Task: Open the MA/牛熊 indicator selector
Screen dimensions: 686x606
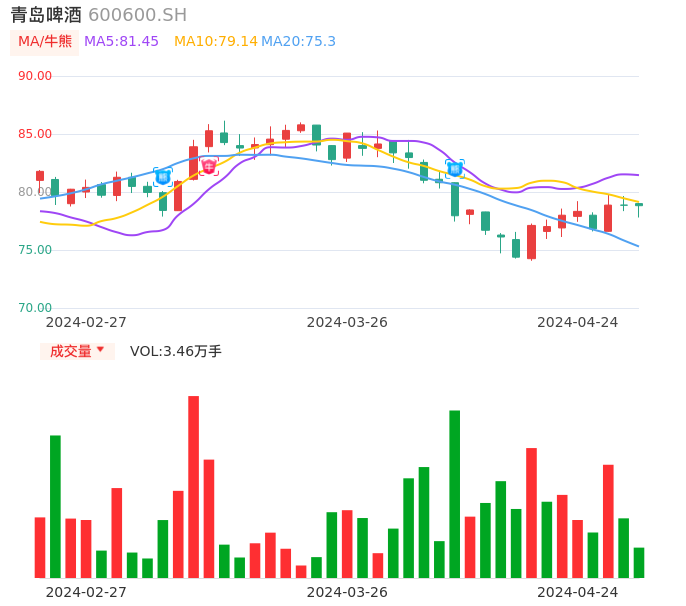Action: coord(44,41)
